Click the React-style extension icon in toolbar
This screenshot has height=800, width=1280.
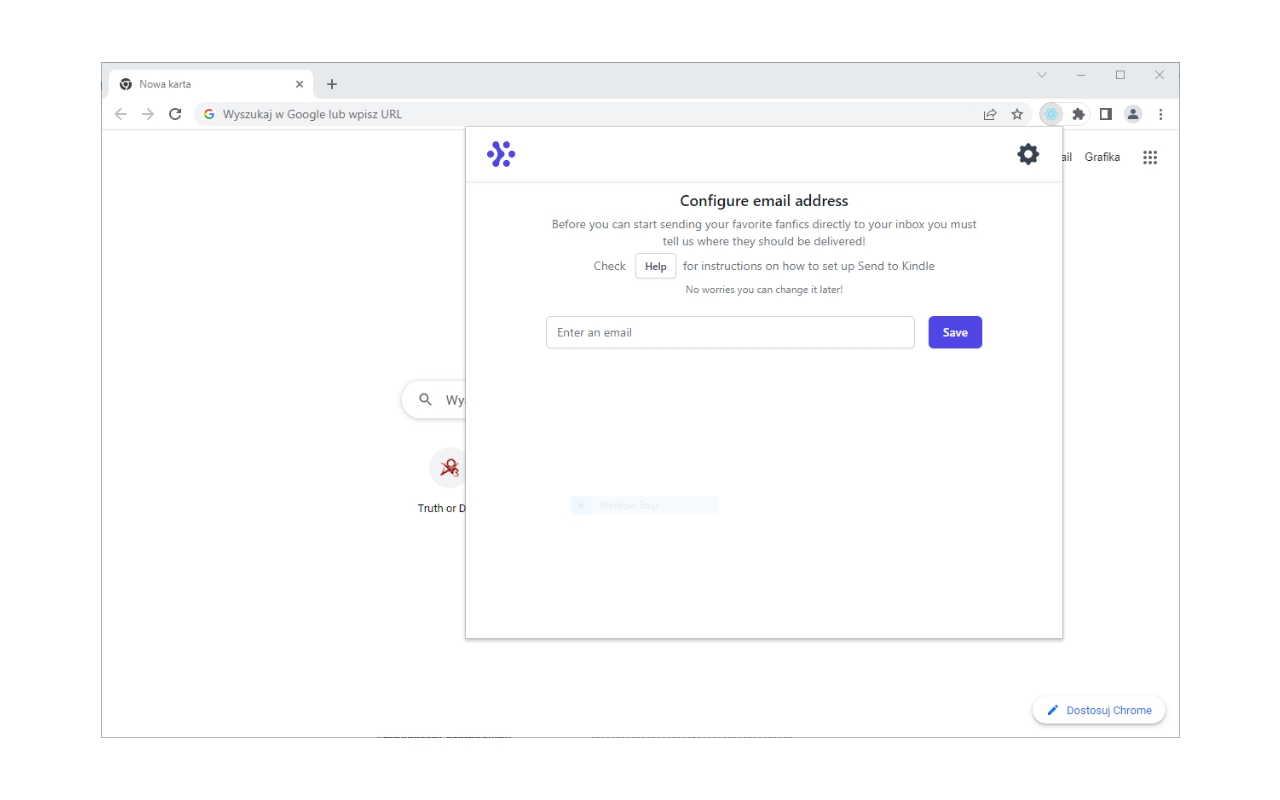[x=1051, y=114]
